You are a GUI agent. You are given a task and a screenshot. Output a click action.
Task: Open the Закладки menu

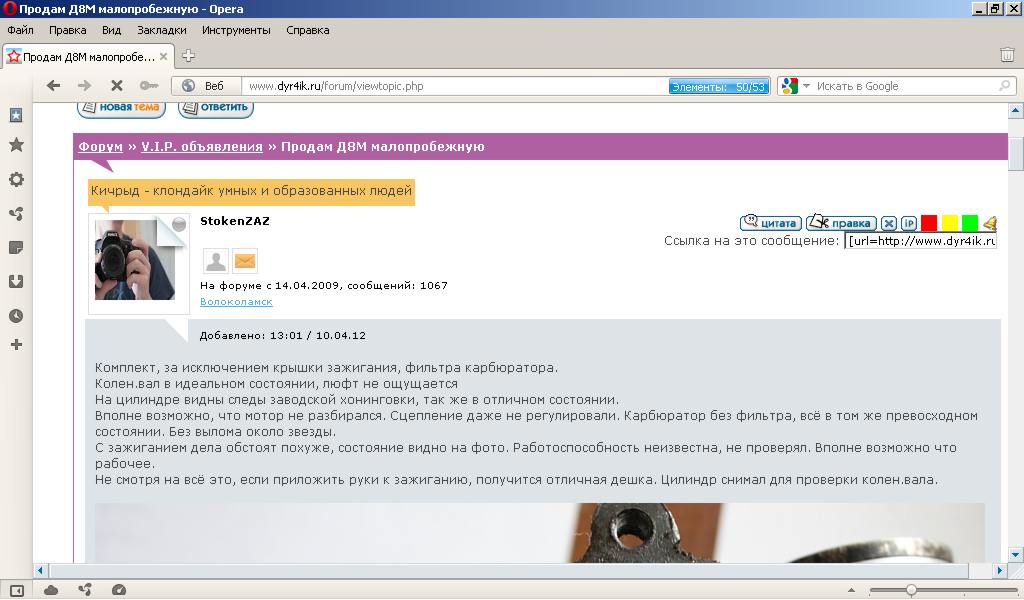point(161,30)
